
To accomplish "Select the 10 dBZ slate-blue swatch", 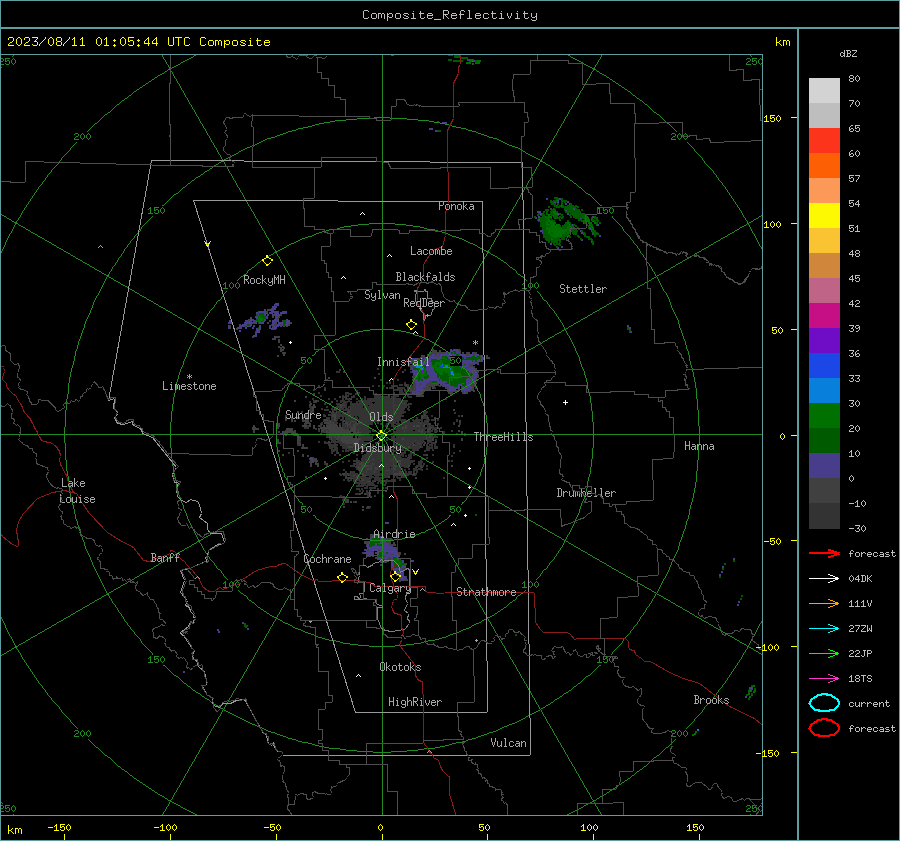I will [824, 466].
